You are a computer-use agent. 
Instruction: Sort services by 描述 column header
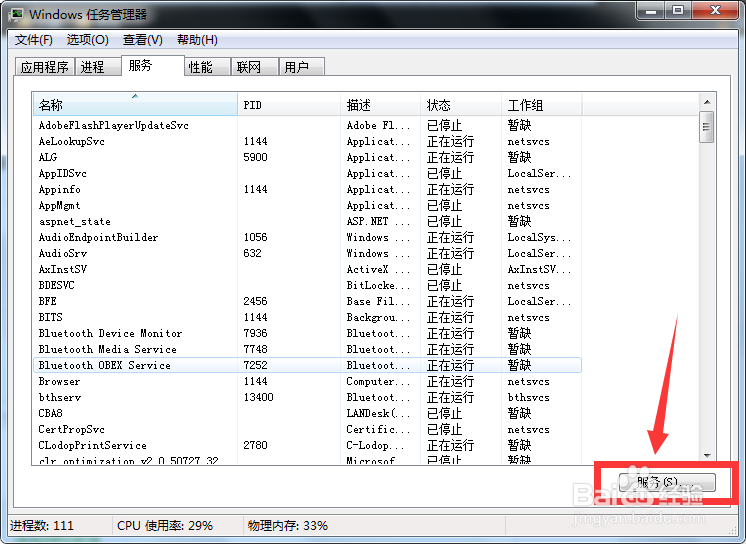click(380, 104)
